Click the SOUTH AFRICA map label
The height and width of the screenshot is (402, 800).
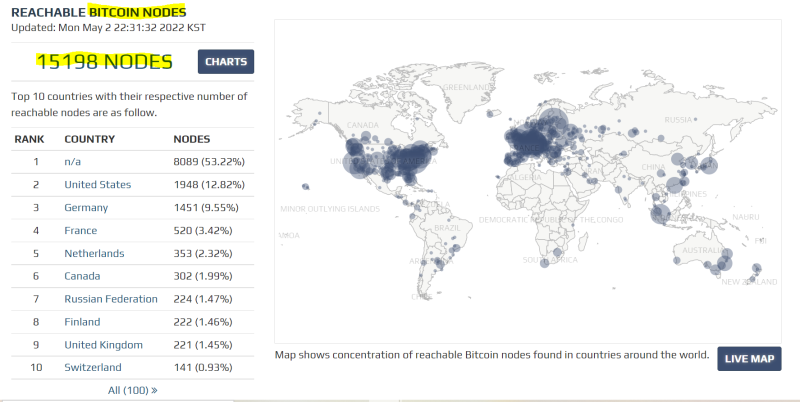pyautogui.click(x=550, y=260)
